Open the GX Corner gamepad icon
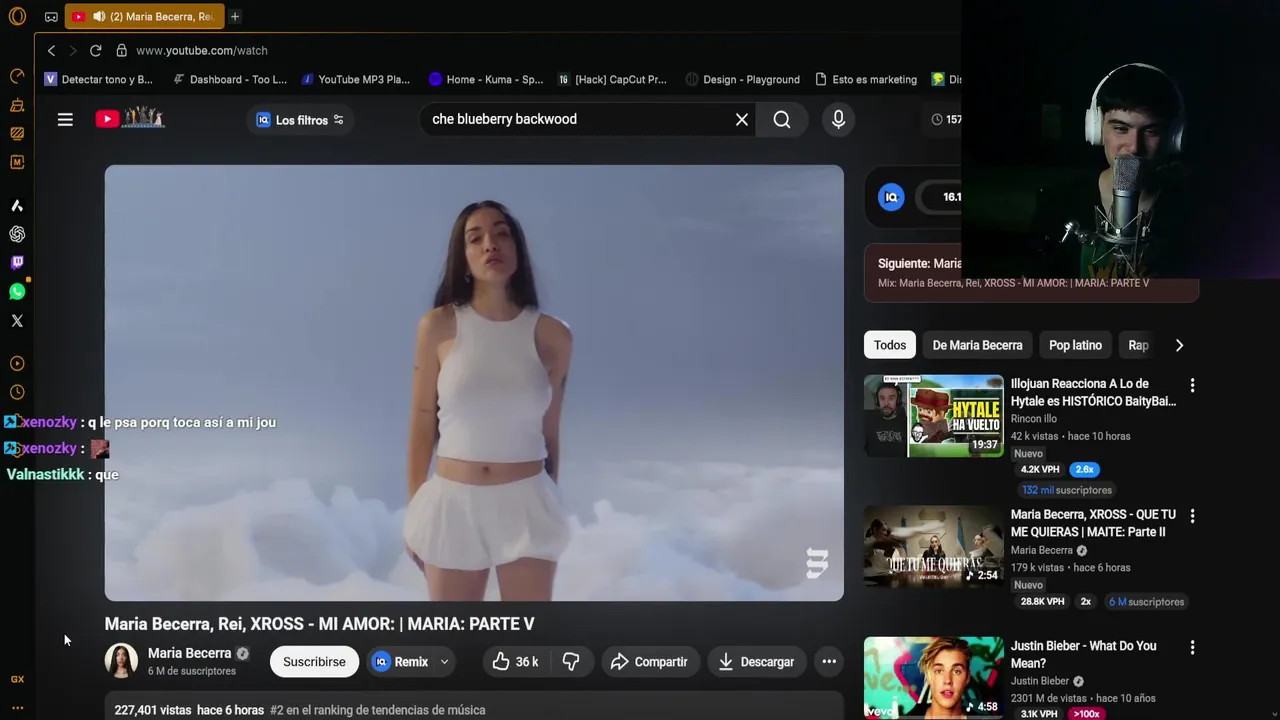1280x720 pixels. coord(51,17)
